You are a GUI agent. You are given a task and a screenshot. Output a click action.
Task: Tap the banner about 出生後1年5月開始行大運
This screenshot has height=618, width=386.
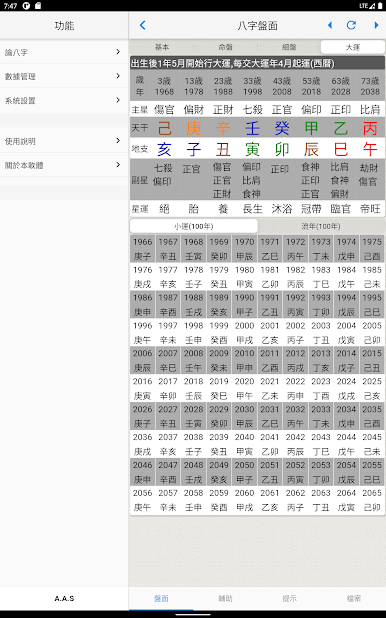point(257,63)
